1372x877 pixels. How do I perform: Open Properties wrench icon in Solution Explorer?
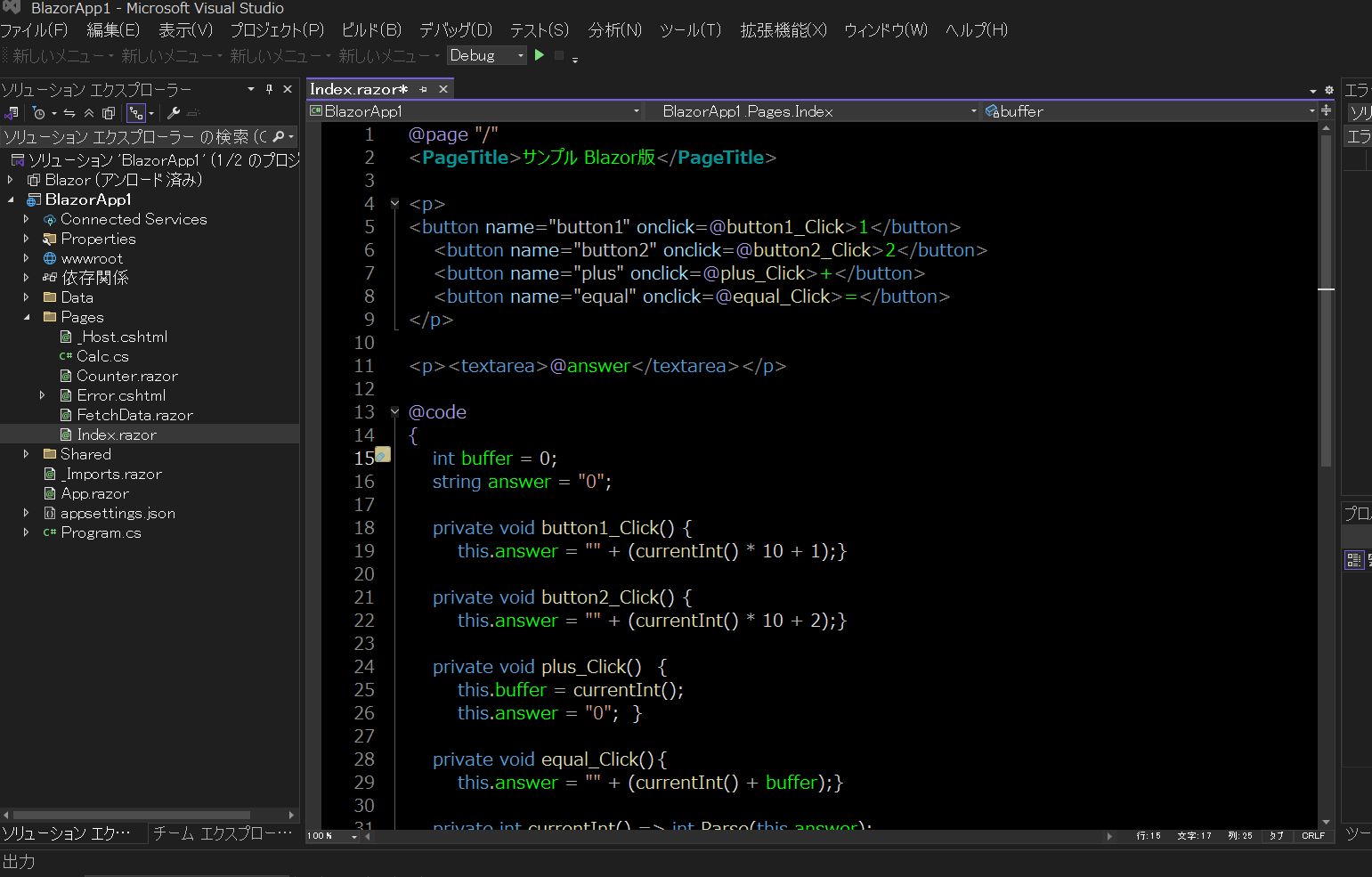174,113
